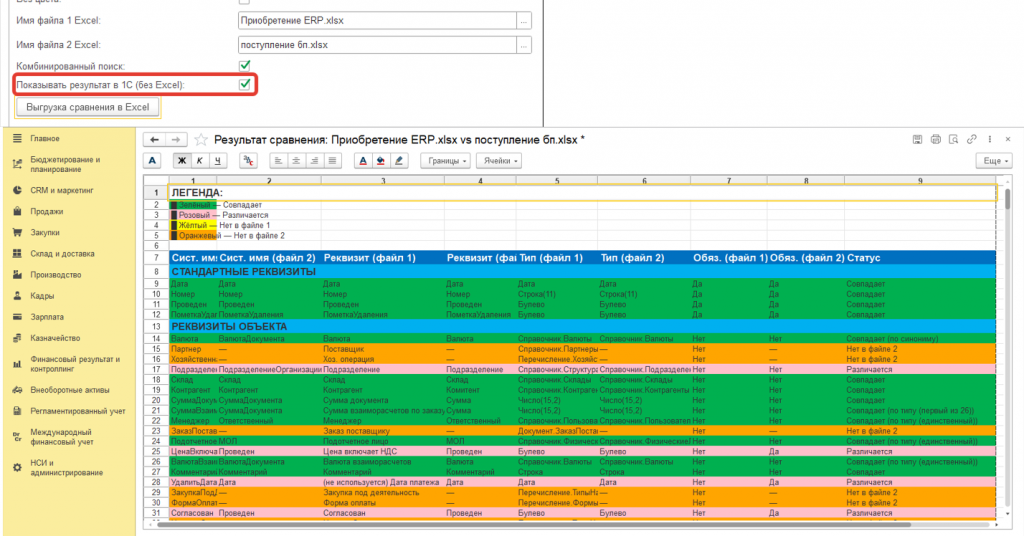The height and width of the screenshot is (536, 1024).
Task: Click the forward navigation arrow
Action: point(176,140)
